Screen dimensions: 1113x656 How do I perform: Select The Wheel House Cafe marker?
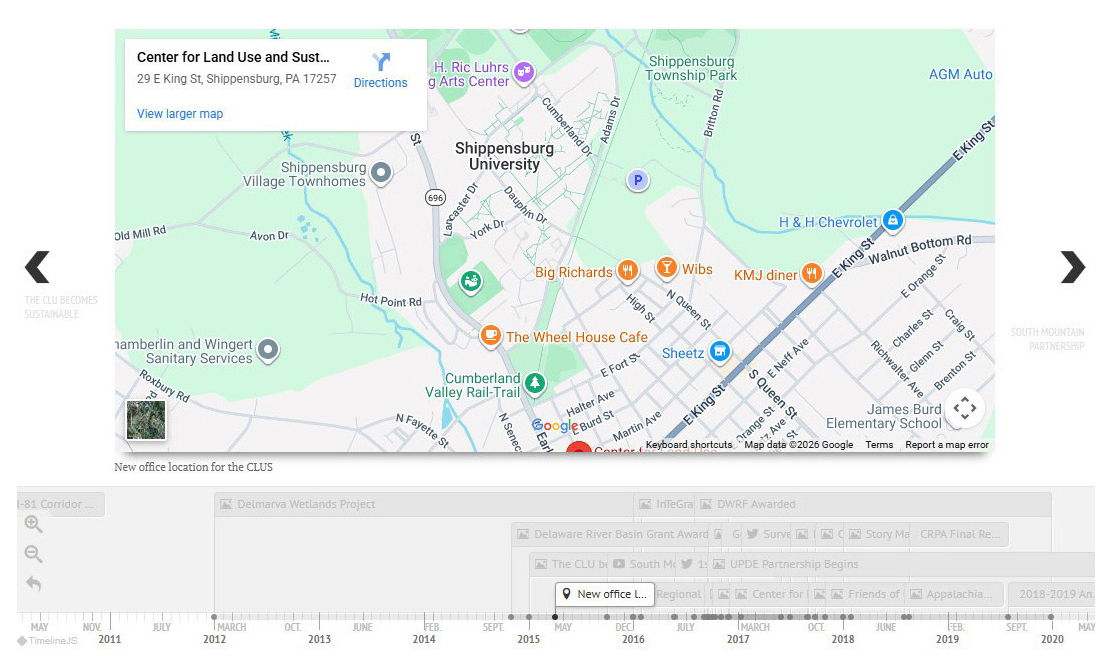click(490, 337)
